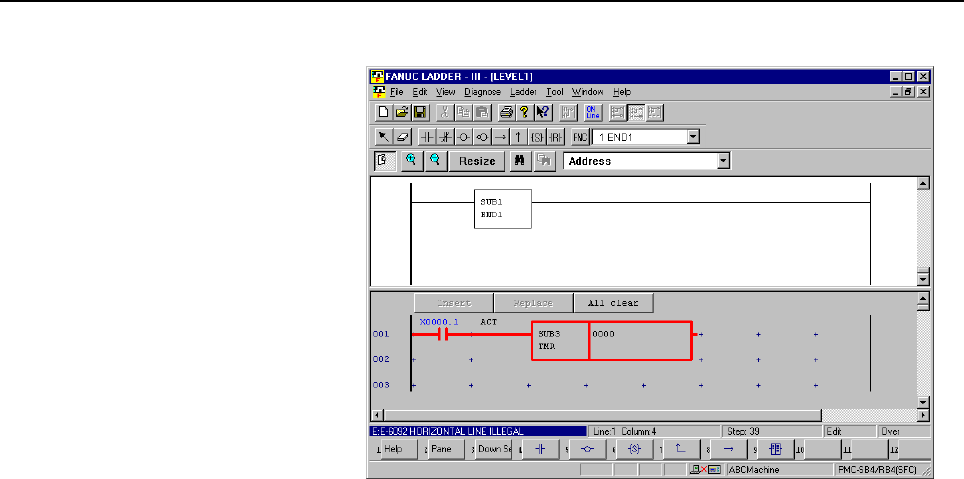The image size is (964, 479).
Task: Click the X0000.1 contact in line 001
Action: tap(441, 335)
